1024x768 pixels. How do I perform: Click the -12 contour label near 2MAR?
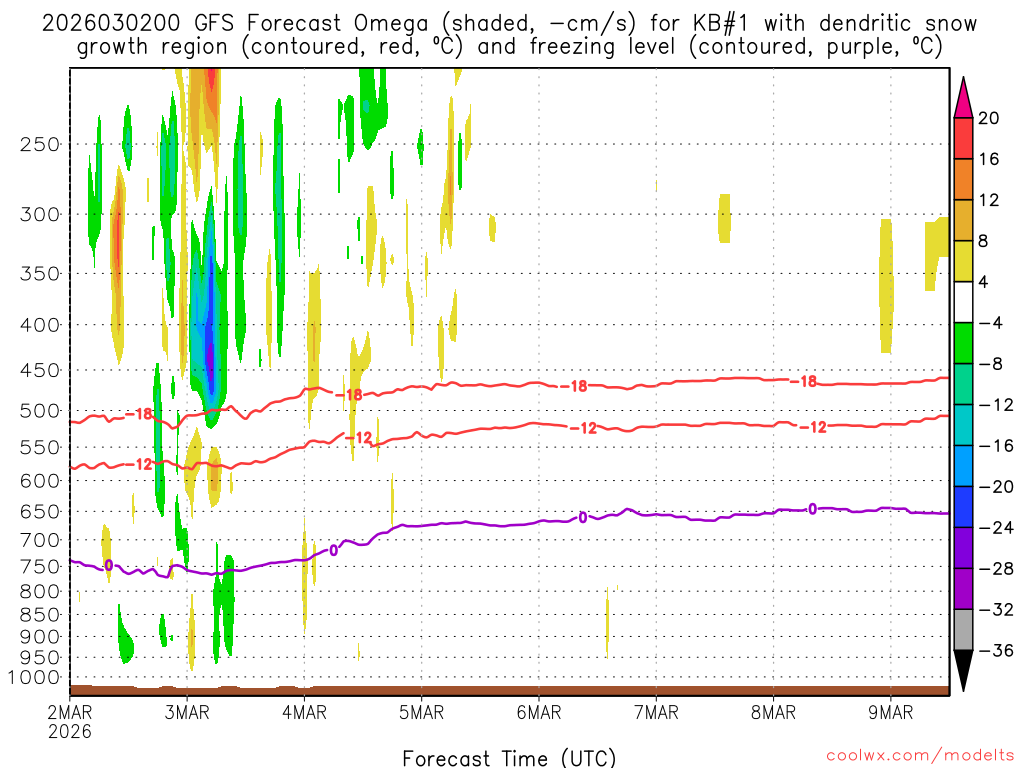click(x=138, y=464)
